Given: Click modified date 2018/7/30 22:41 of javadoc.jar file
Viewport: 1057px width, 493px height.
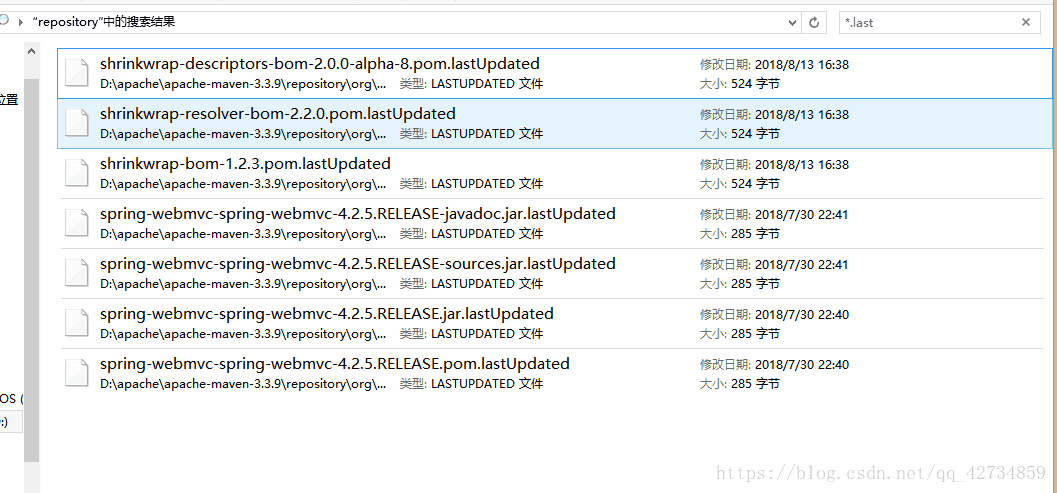Looking at the screenshot, I should click(802, 215).
